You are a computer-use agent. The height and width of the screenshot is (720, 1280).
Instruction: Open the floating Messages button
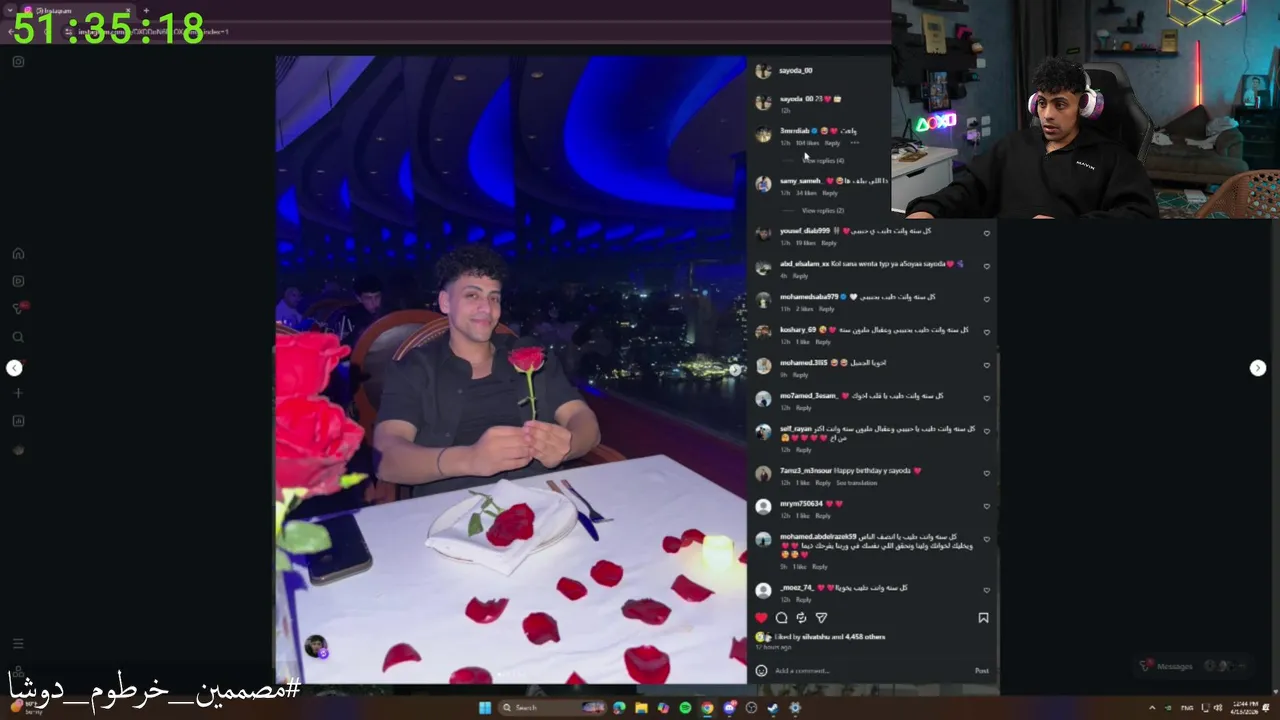coord(1195,666)
